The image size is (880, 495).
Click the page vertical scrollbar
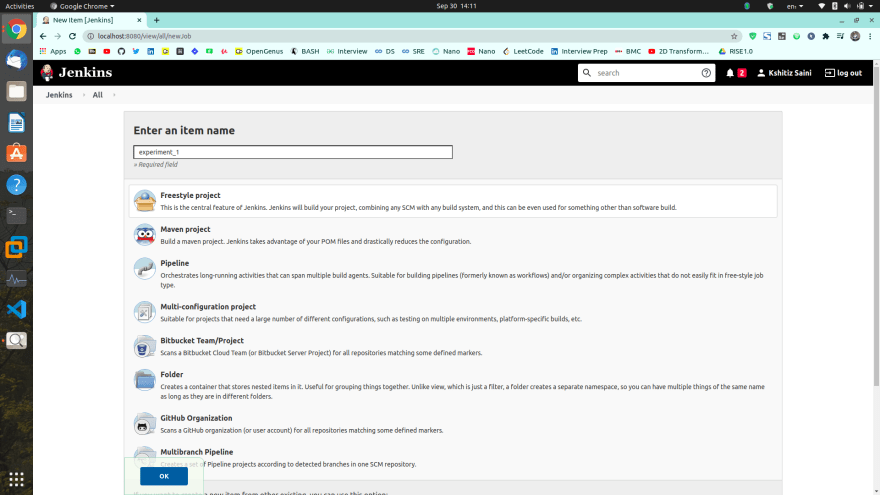[876, 224]
